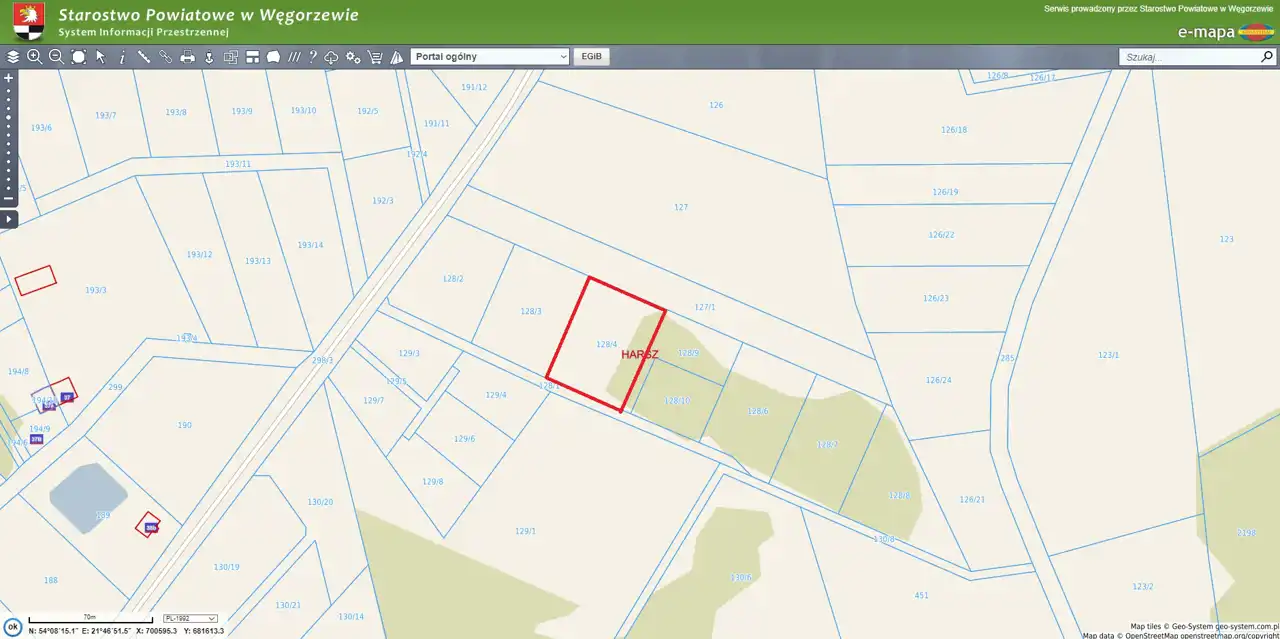Select the zoom in magnifier tool

click(35, 57)
